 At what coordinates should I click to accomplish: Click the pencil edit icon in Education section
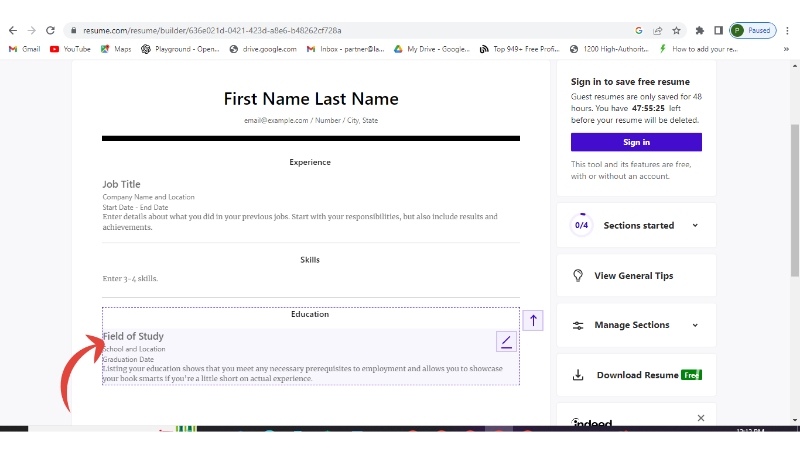[507, 343]
